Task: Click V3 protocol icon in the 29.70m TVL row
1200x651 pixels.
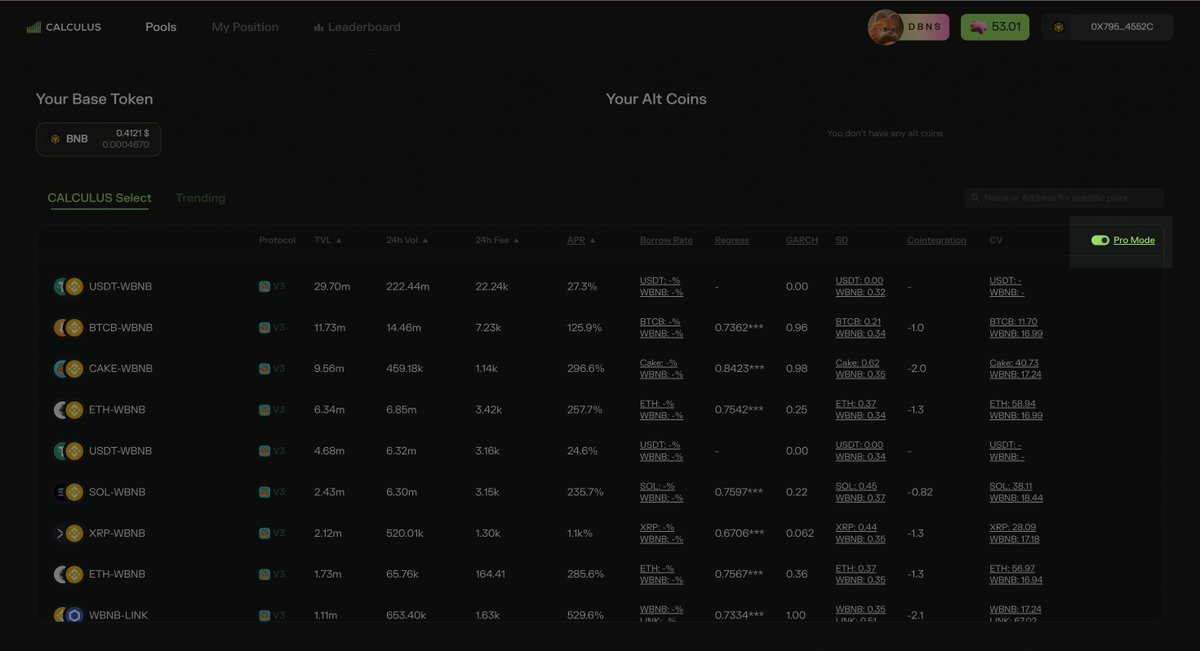Action: (x=264, y=287)
